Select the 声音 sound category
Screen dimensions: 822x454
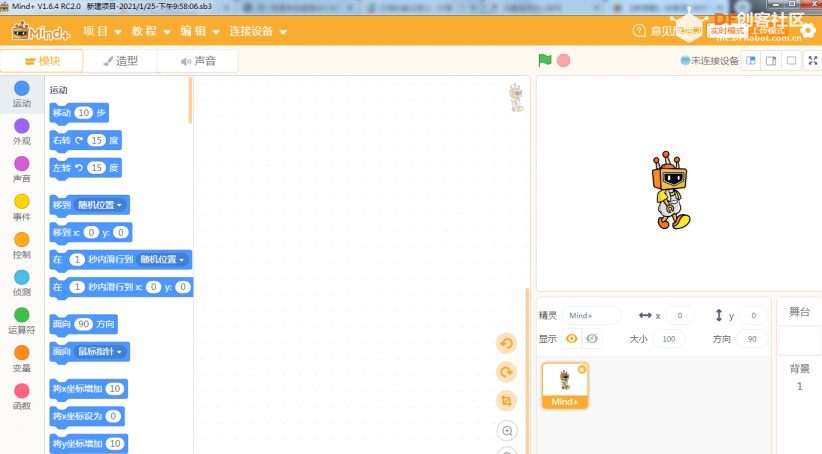(21, 170)
